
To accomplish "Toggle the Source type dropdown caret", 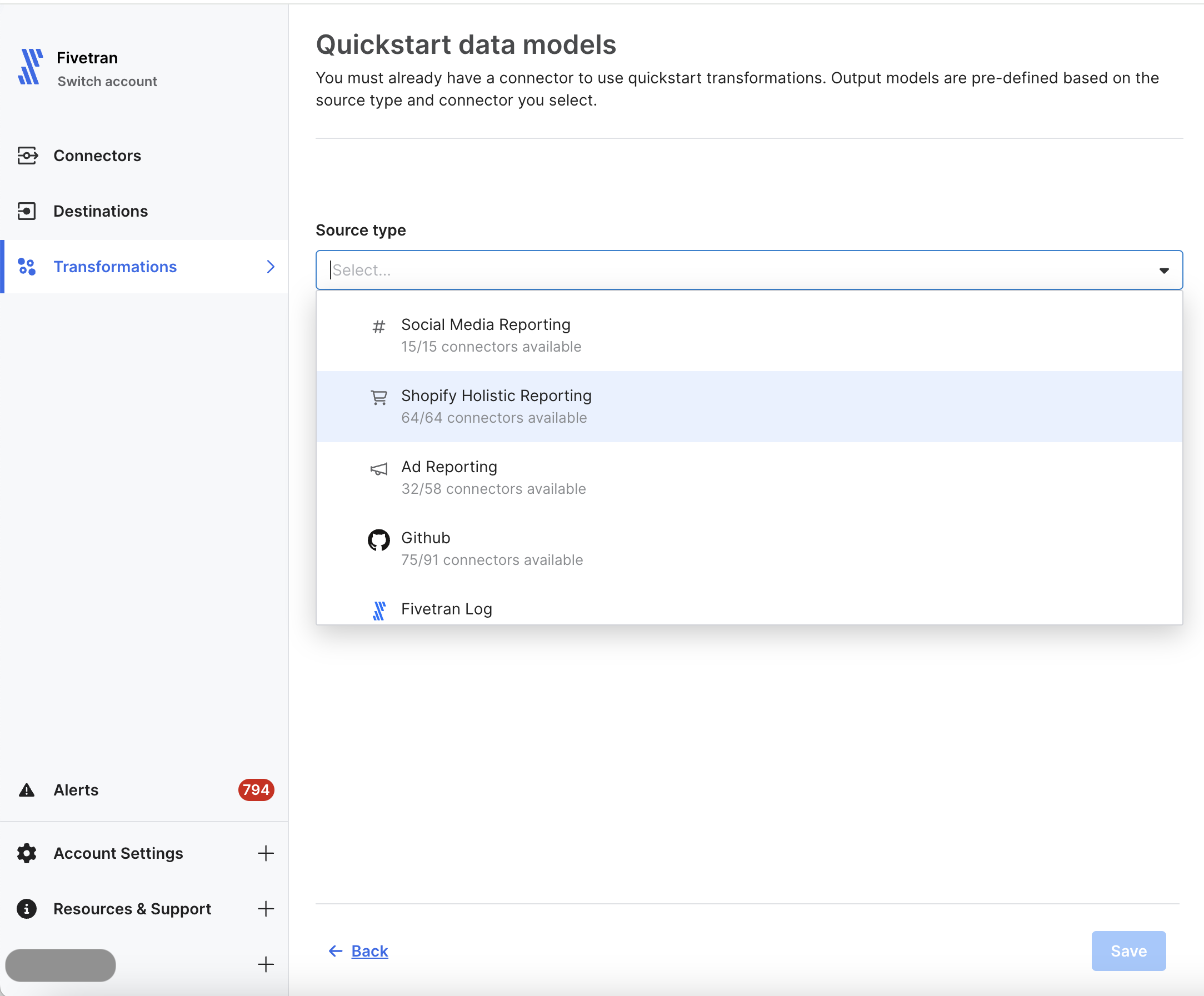I will pos(1164,271).
